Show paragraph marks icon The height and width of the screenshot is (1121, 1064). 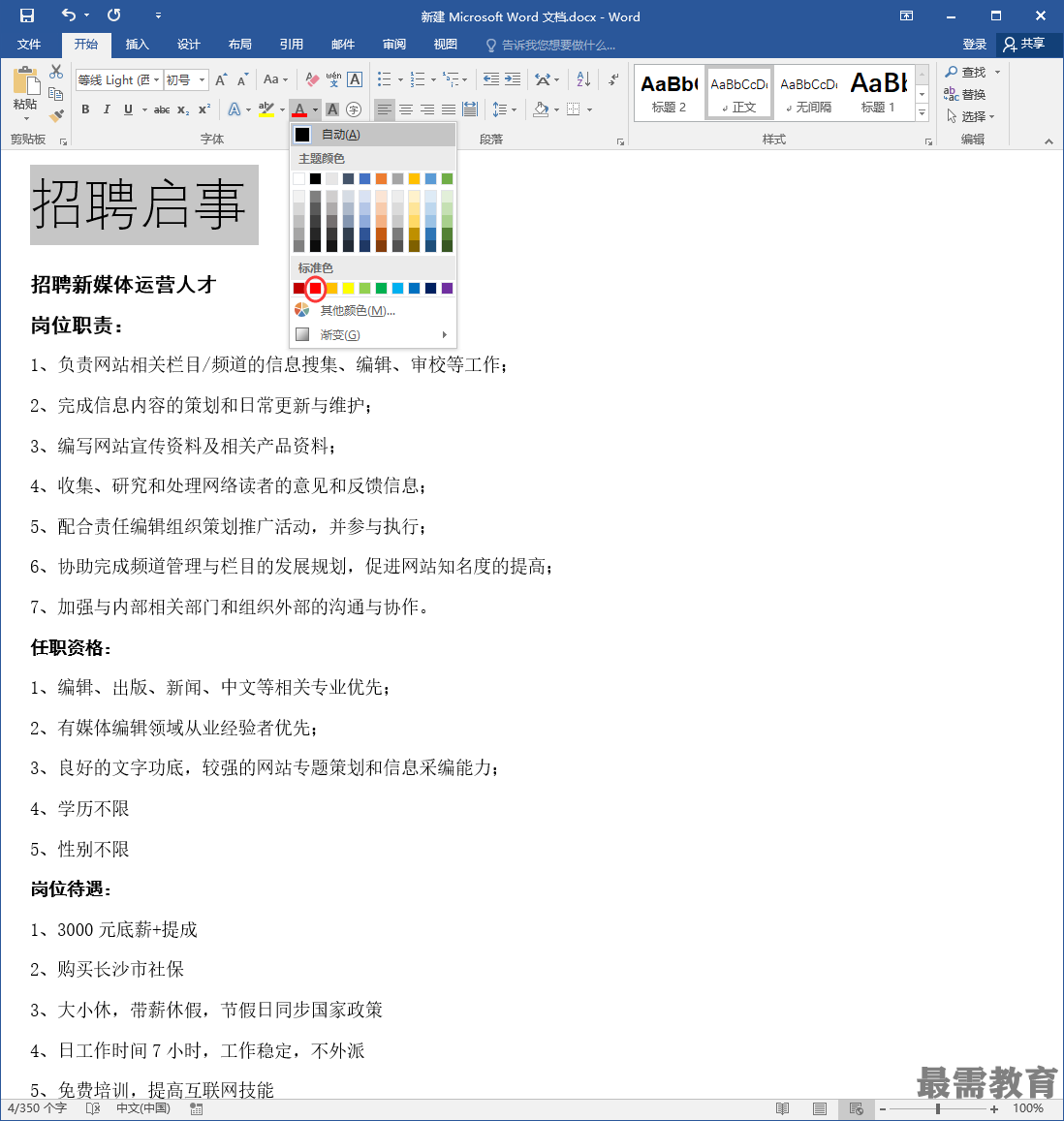(613, 79)
